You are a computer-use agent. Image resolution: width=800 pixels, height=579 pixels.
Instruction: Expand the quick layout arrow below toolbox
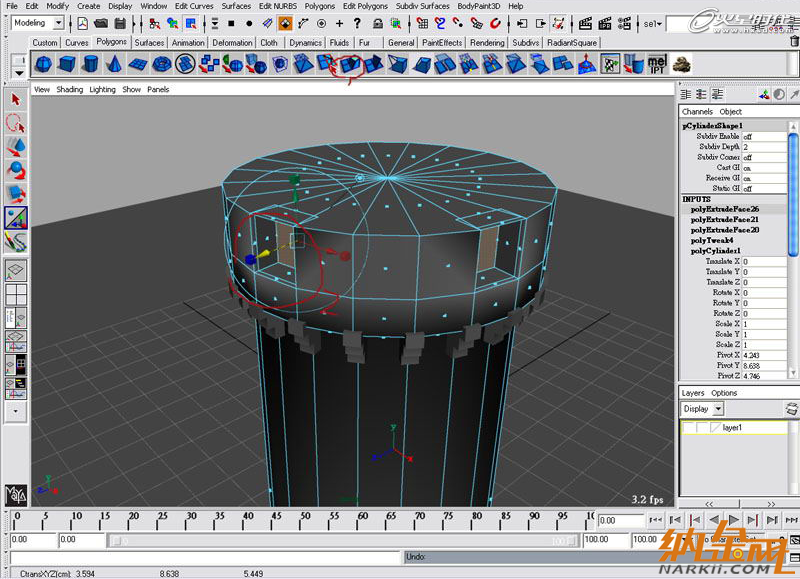pyautogui.click(x=15, y=410)
